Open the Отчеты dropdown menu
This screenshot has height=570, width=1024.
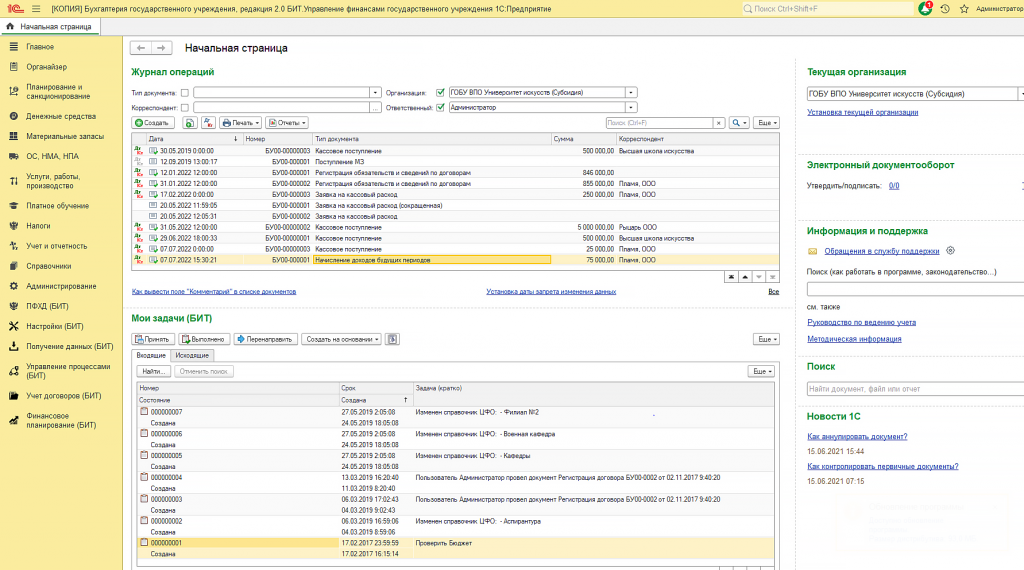[287, 123]
